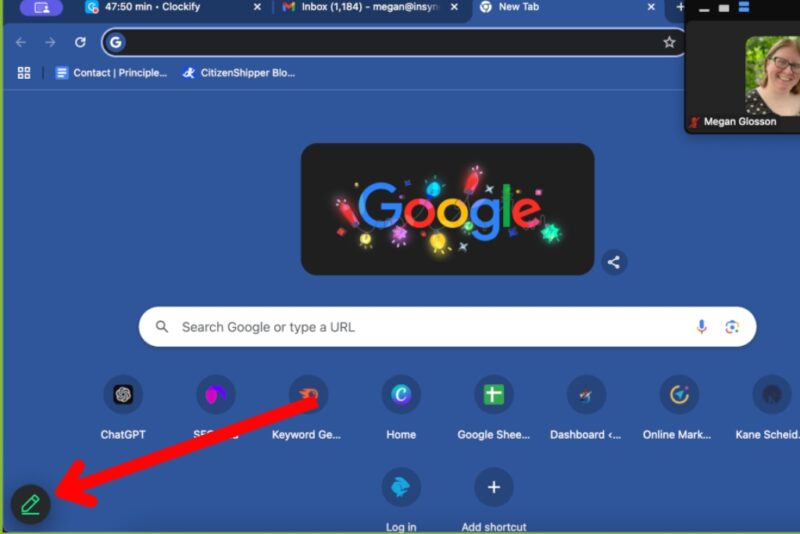
Task: Open the apps grid in bookmarks bar
Action: pyautogui.click(x=24, y=73)
